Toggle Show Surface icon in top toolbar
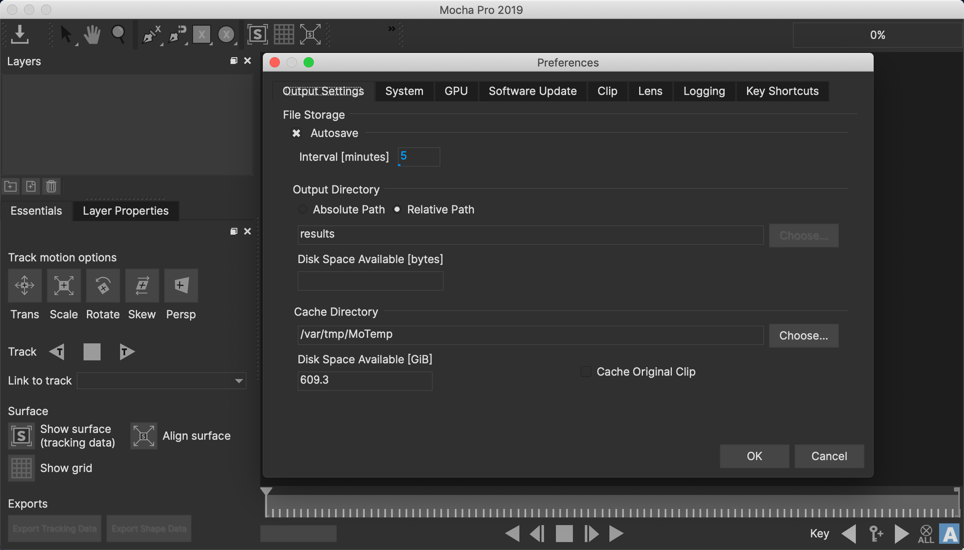The image size is (964, 550). click(257, 34)
